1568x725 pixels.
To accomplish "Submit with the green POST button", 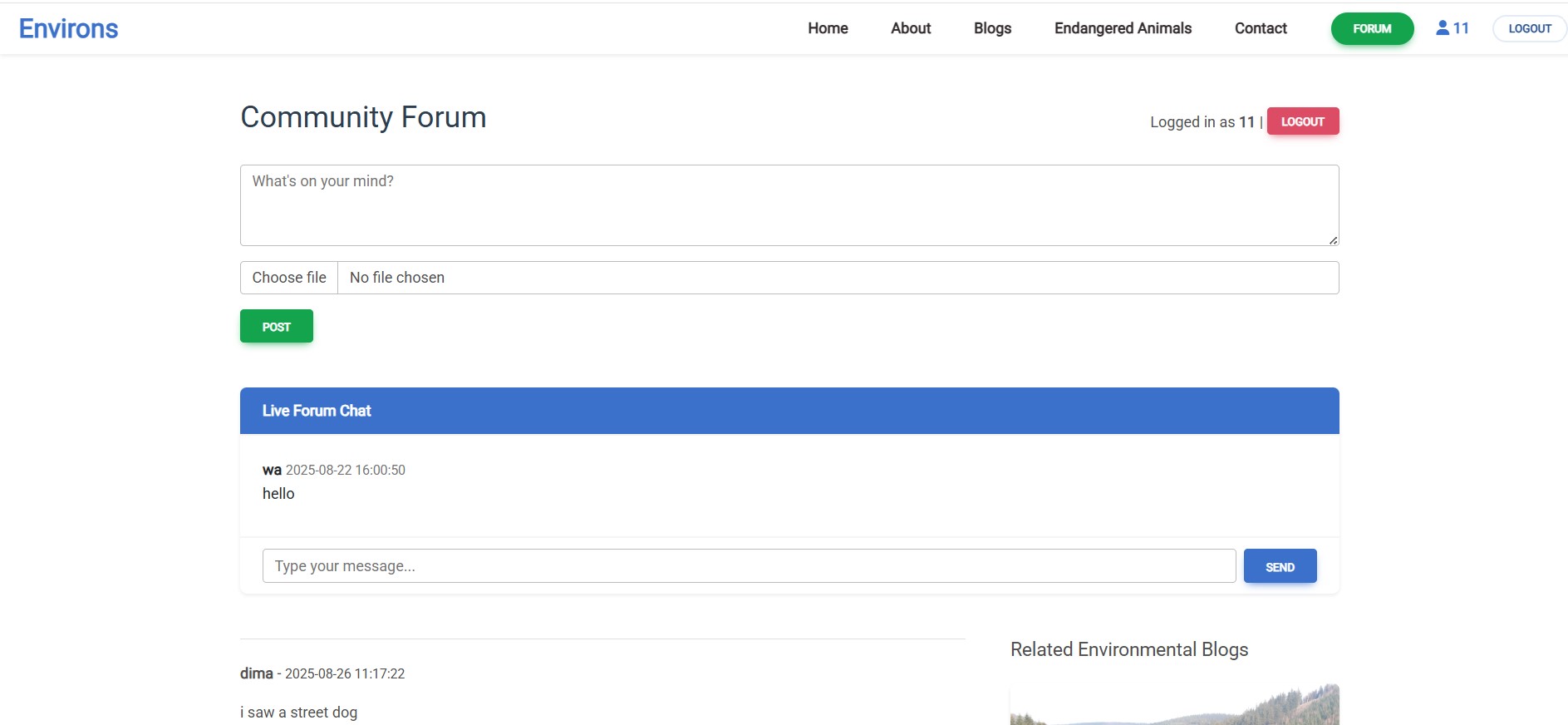I will click(277, 327).
